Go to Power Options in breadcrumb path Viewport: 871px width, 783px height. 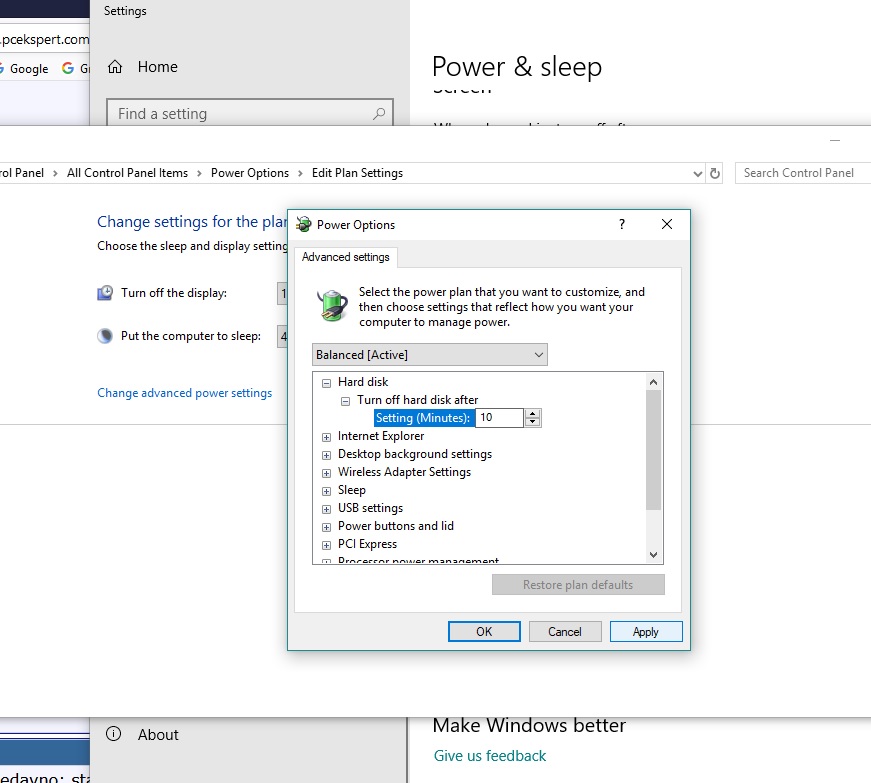tap(249, 173)
